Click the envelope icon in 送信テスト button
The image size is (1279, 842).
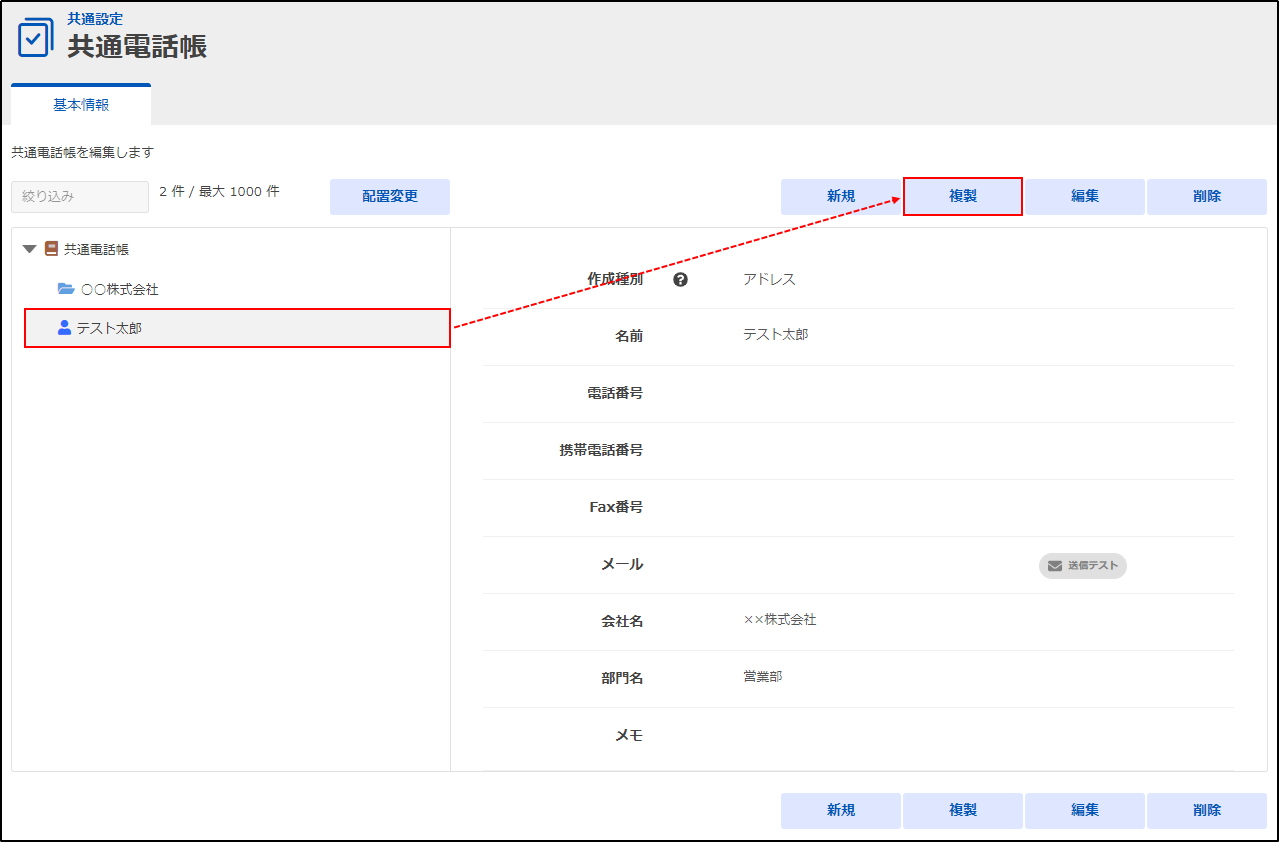pos(1054,566)
